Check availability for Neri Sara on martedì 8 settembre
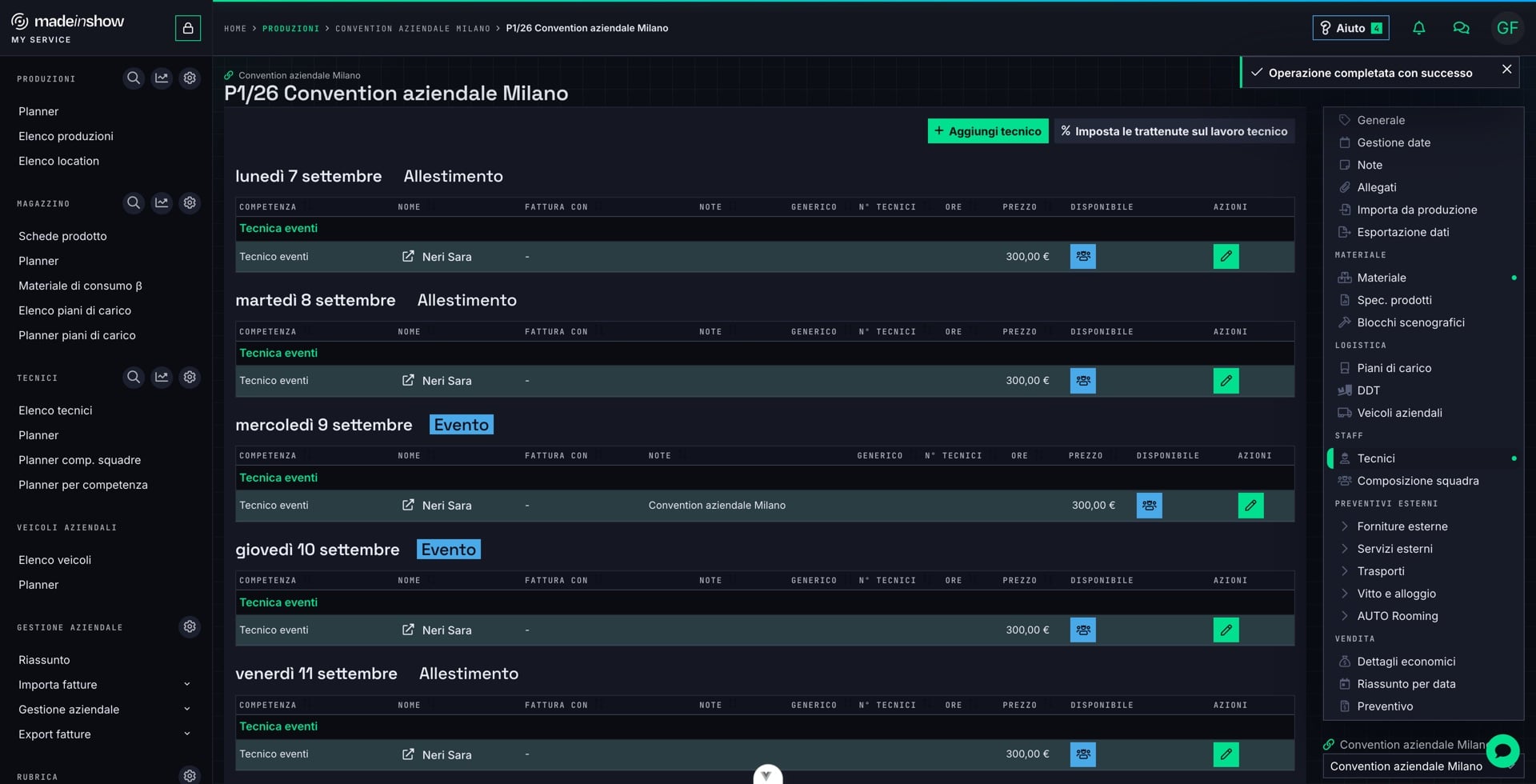The height and width of the screenshot is (784, 1536). (x=1082, y=381)
